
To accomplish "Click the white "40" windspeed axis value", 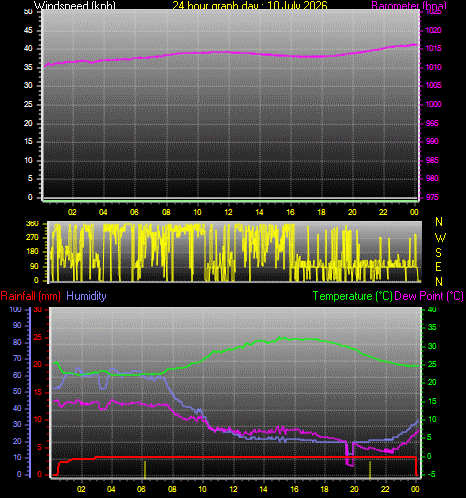I will click(28, 49).
